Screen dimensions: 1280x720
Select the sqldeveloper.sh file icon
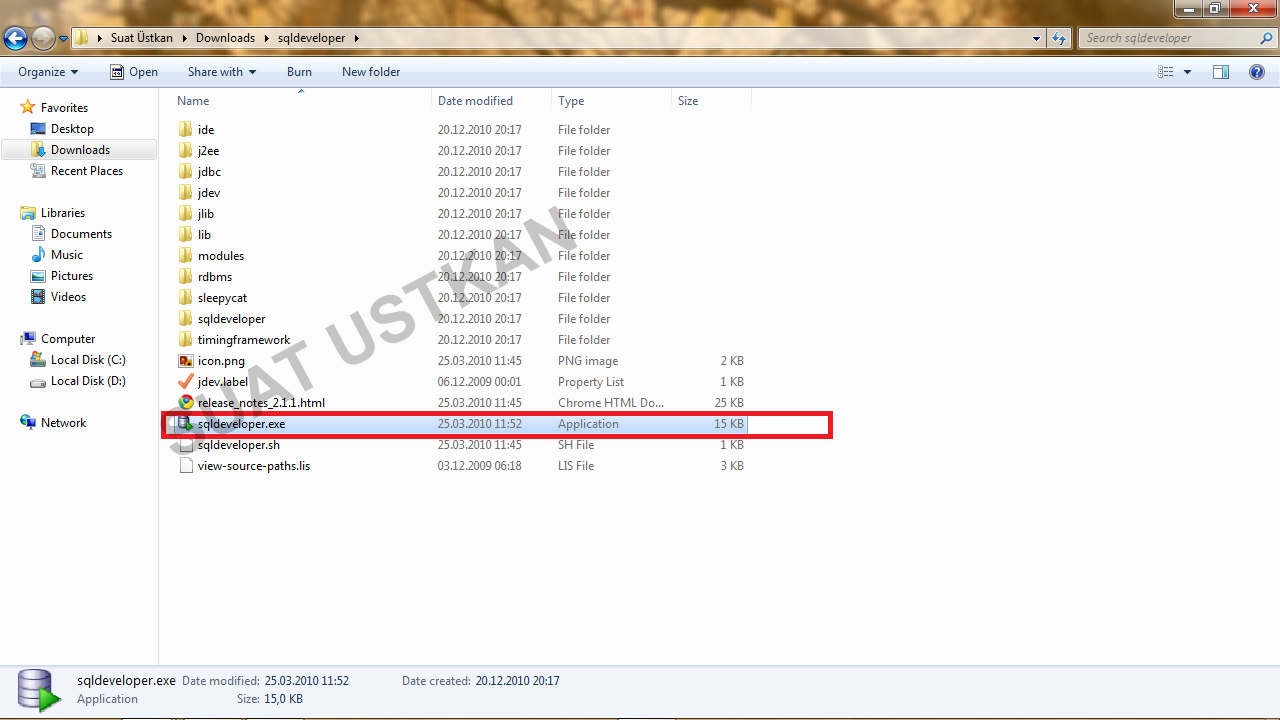click(185, 445)
